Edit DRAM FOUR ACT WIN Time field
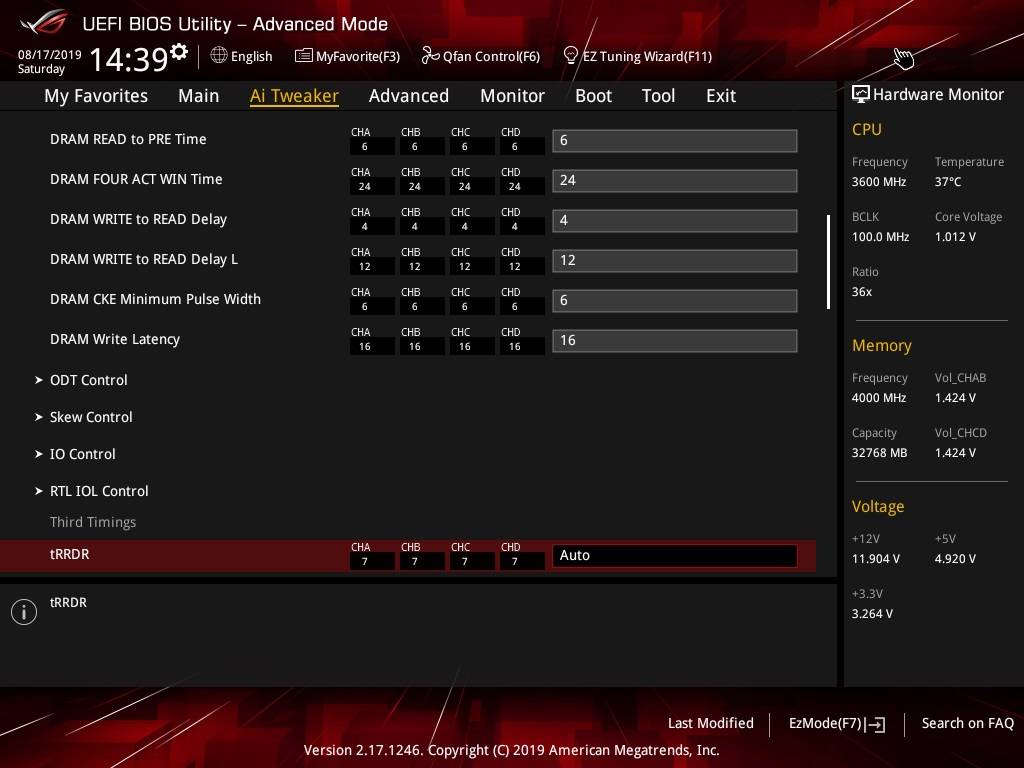 tap(675, 180)
